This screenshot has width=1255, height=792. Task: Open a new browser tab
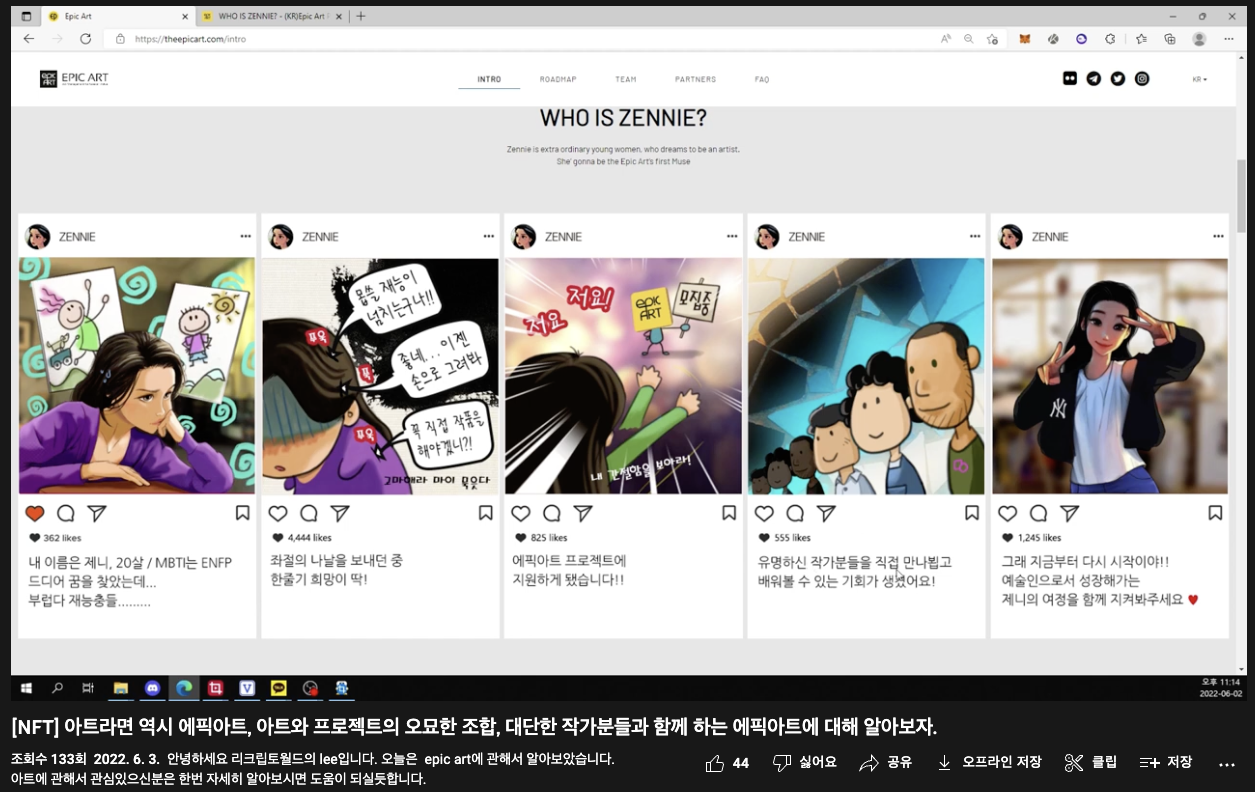(x=361, y=16)
